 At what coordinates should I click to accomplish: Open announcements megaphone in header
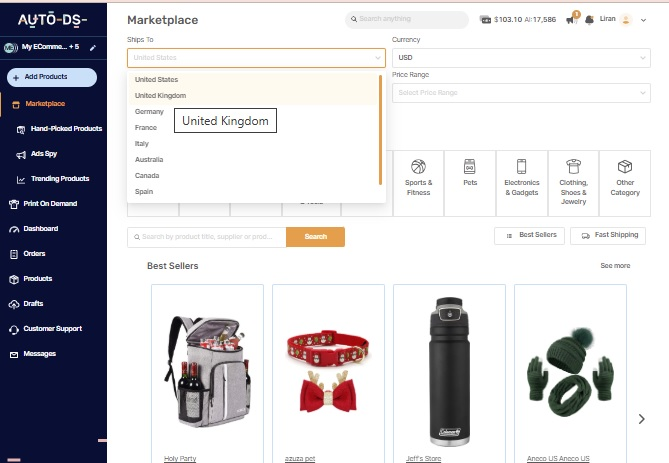570,20
